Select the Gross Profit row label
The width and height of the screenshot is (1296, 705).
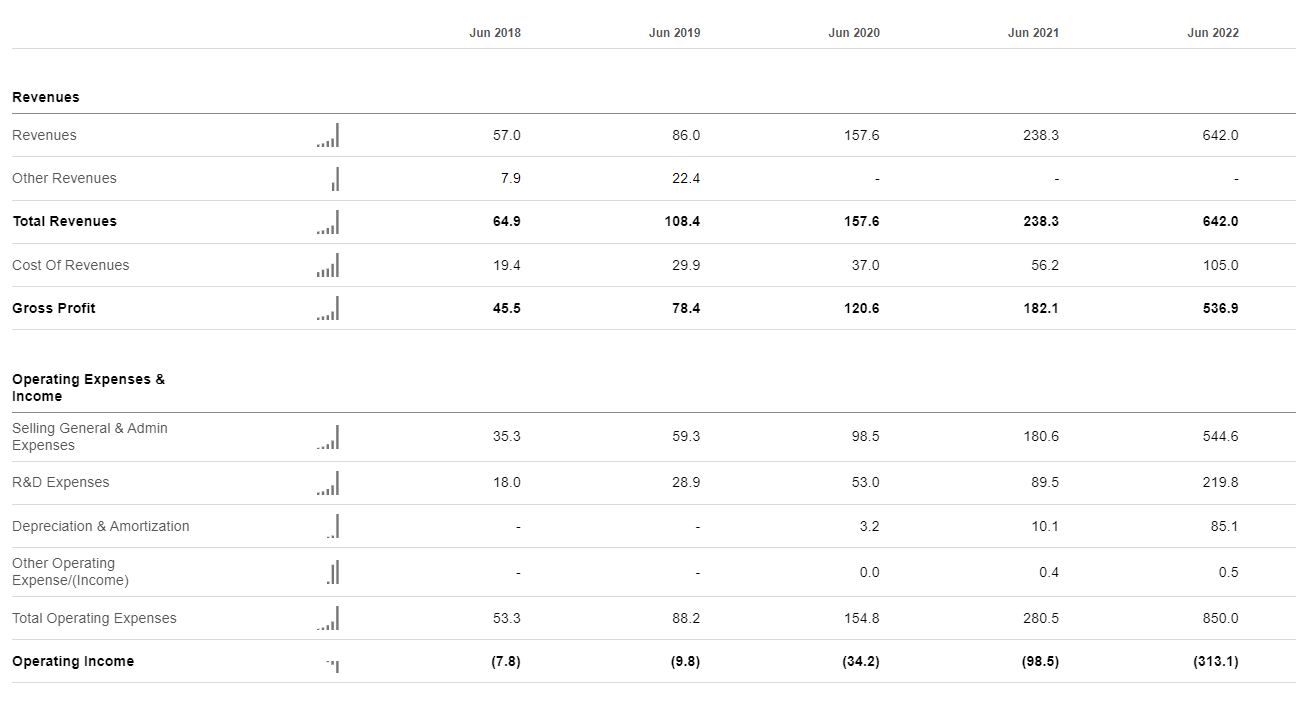(x=54, y=308)
